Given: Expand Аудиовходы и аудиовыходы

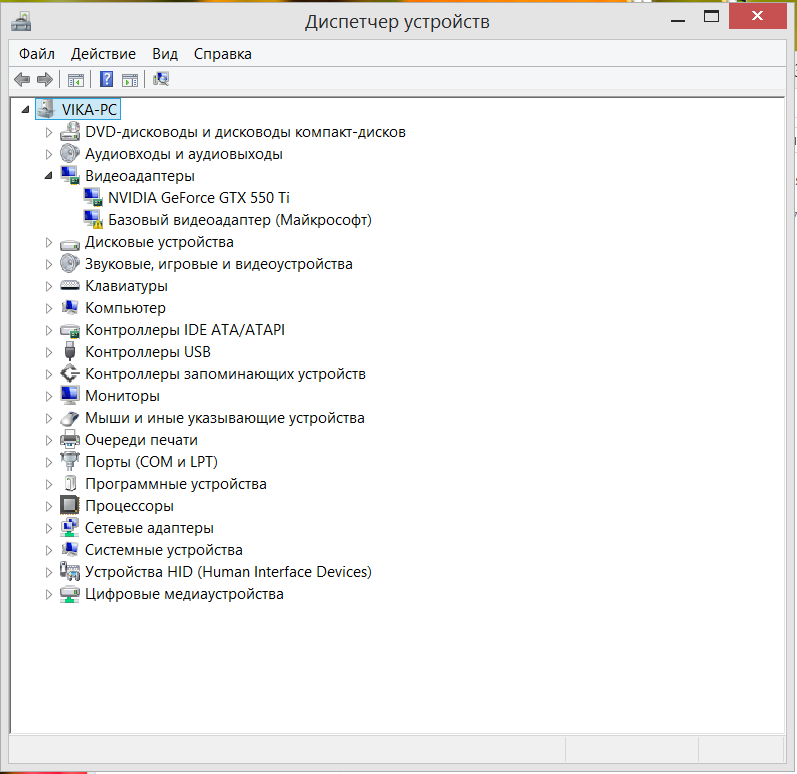Looking at the screenshot, I should 48,154.
